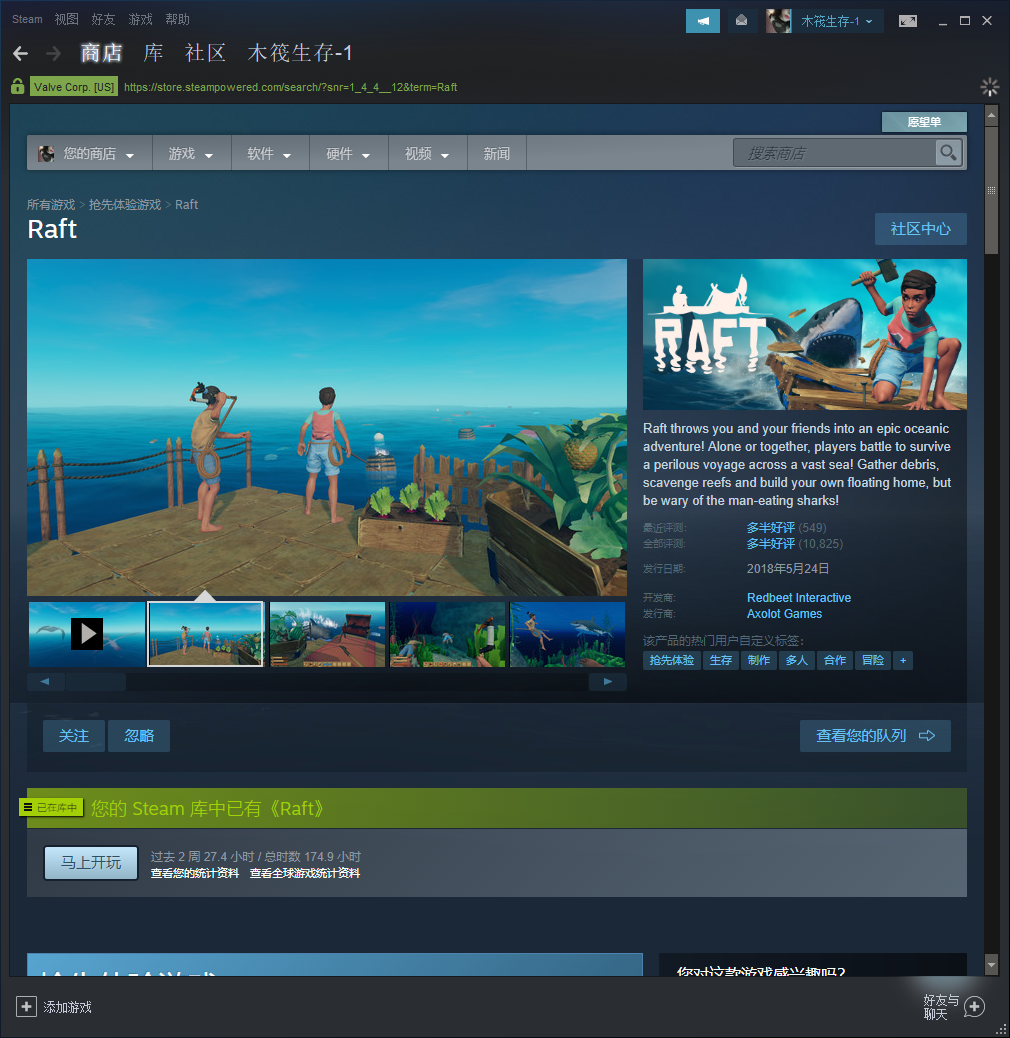Play the trailer video thumbnail
The height and width of the screenshot is (1038, 1010).
(x=87, y=634)
